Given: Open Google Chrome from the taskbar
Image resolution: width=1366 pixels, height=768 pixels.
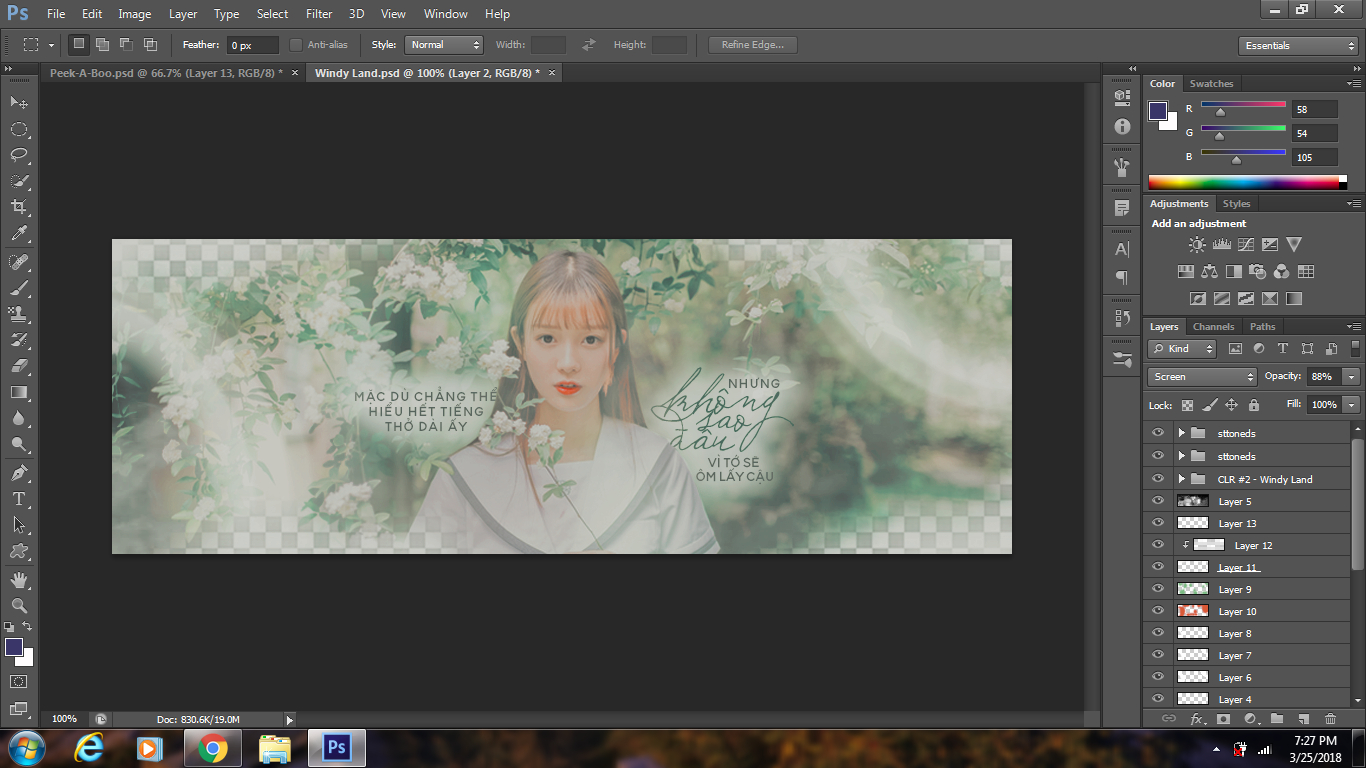Looking at the screenshot, I should click(x=212, y=748).
